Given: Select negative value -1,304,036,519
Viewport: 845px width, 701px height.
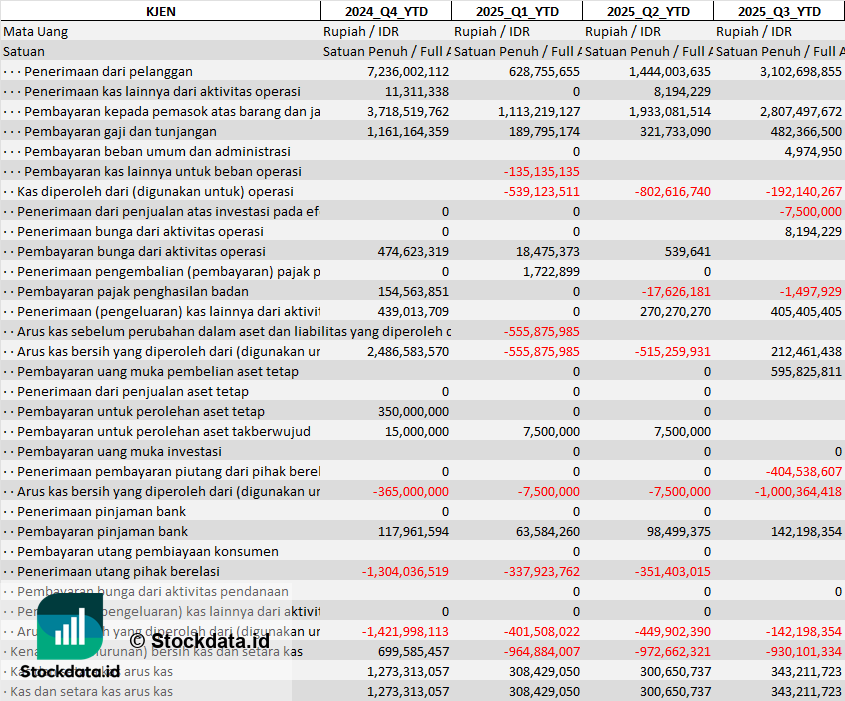Looking at the screenshot, I should point(405,571).
